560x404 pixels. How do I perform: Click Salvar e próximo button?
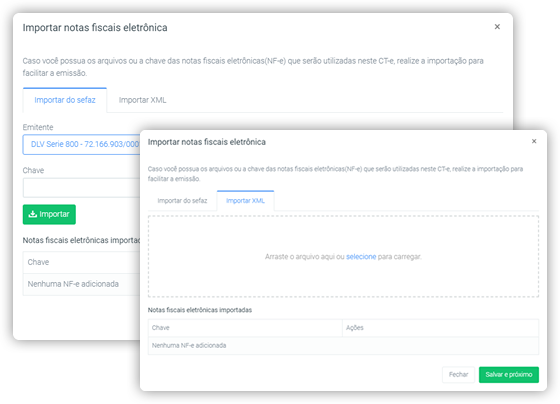tap(509, 374)
